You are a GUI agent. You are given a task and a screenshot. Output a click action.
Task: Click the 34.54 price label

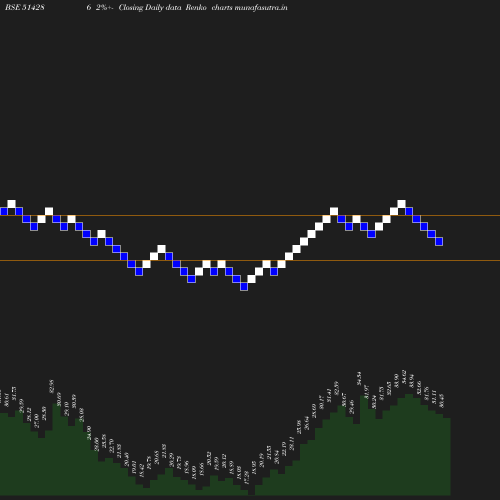tap(359, 379)
